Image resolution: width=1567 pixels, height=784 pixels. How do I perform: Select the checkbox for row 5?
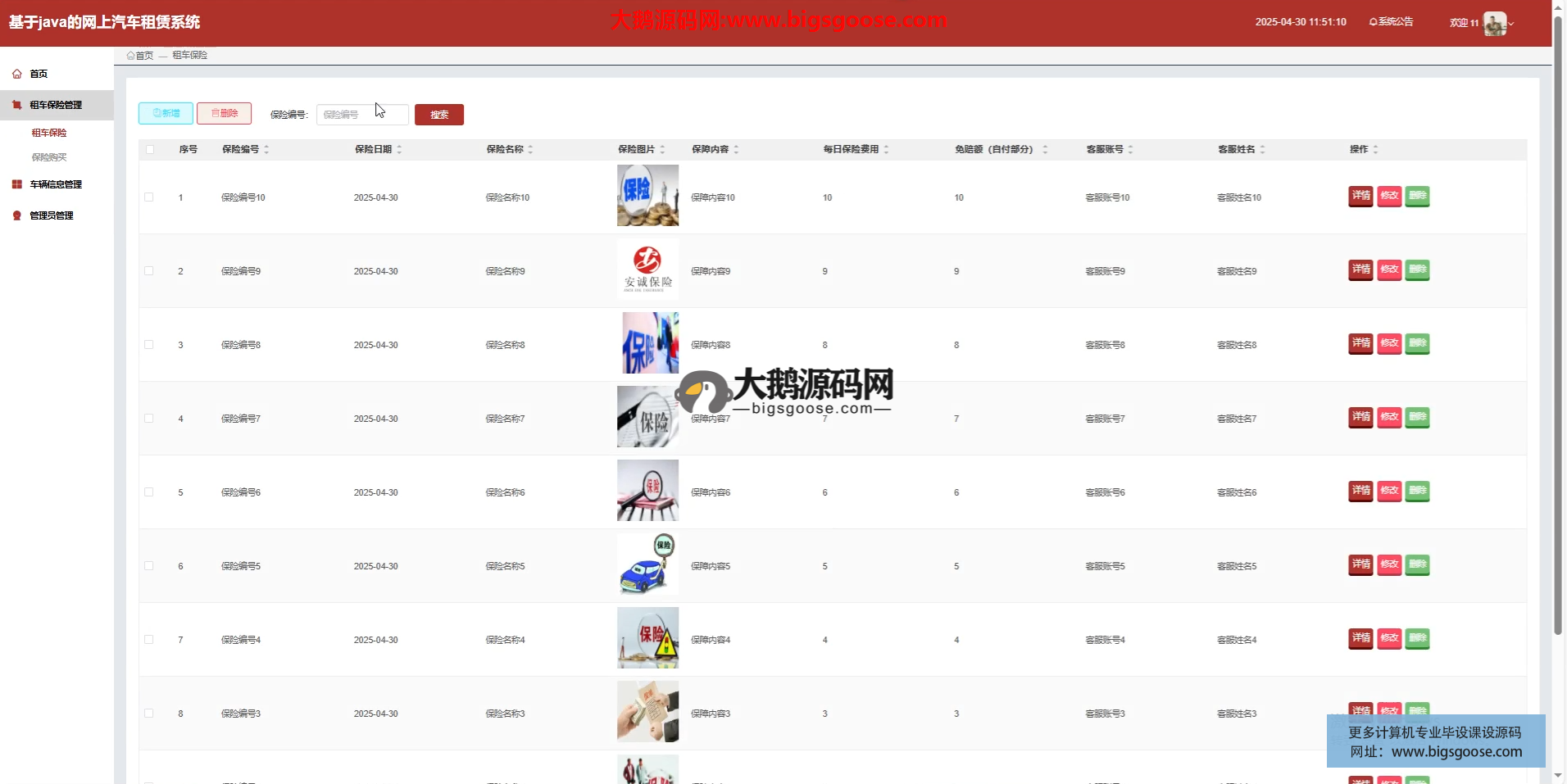[x=149, y=492]
